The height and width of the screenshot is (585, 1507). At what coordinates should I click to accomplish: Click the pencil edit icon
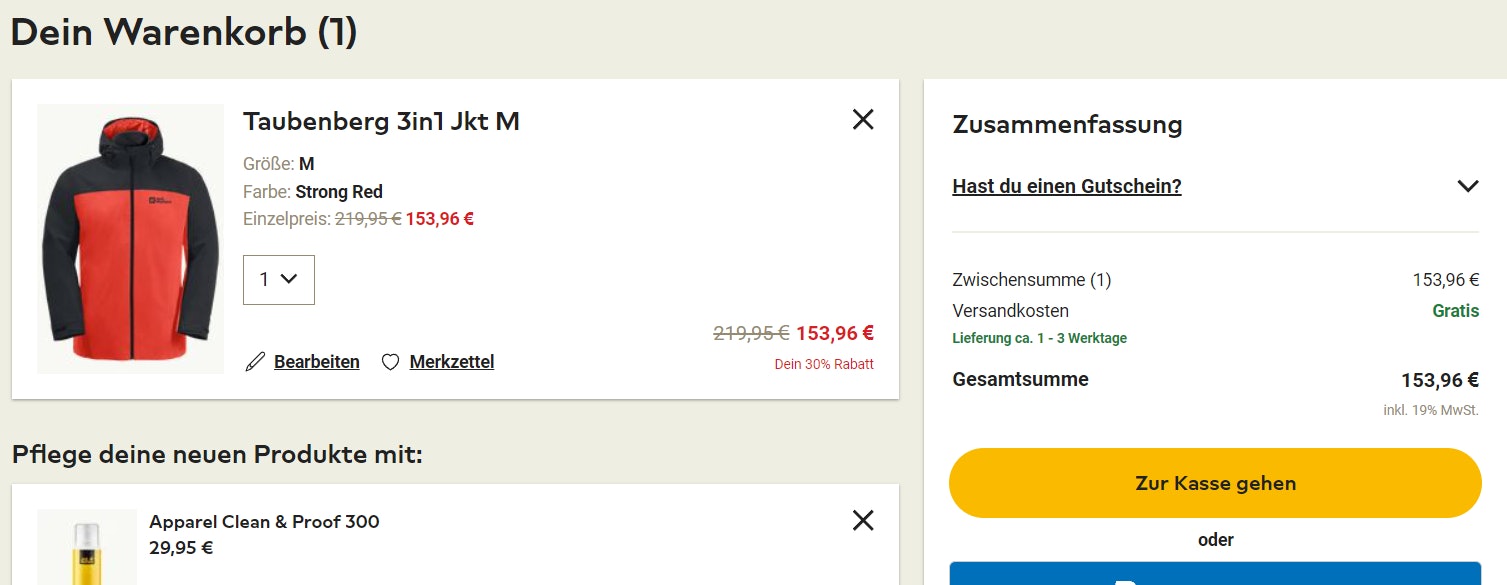click(x=255, y=362)
